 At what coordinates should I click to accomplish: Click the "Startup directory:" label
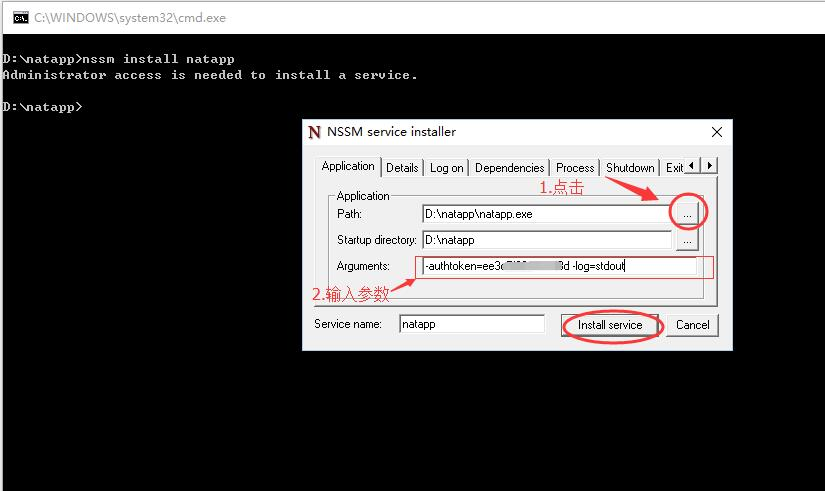[377, 240]
